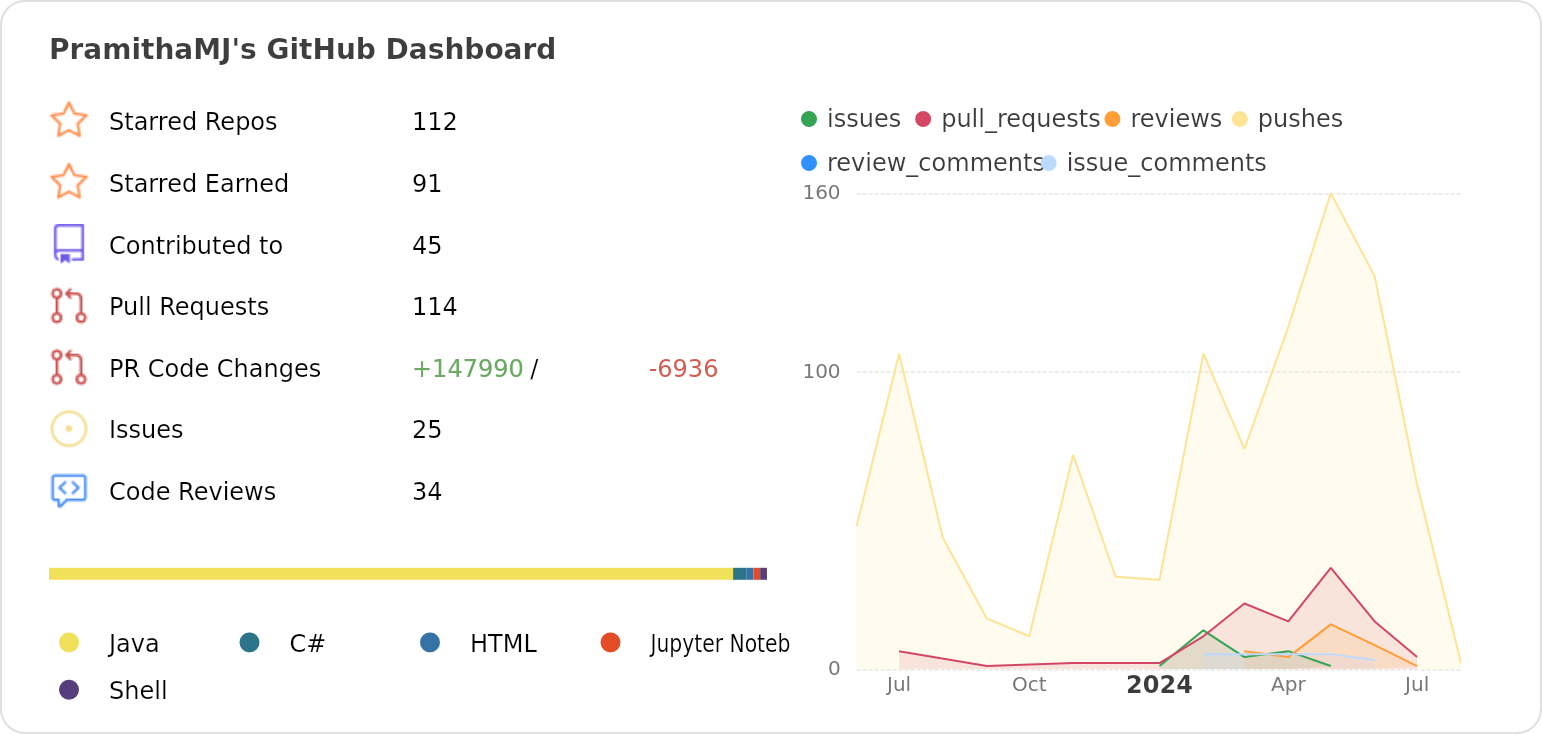Click the red pull_requests legend dot
This screenshot has width=1542, height=734.
coord(923,119)
